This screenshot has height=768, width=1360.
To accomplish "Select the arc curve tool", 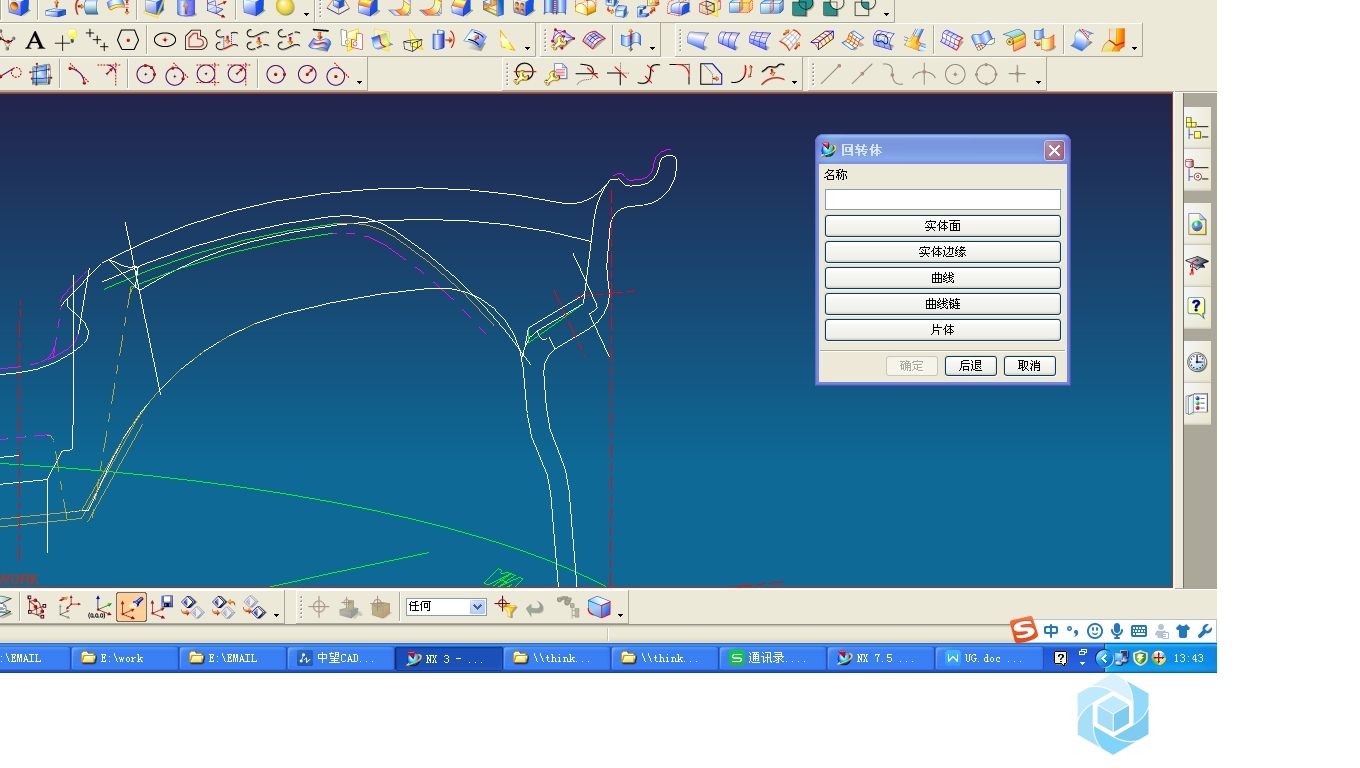I will coord(77,75).
